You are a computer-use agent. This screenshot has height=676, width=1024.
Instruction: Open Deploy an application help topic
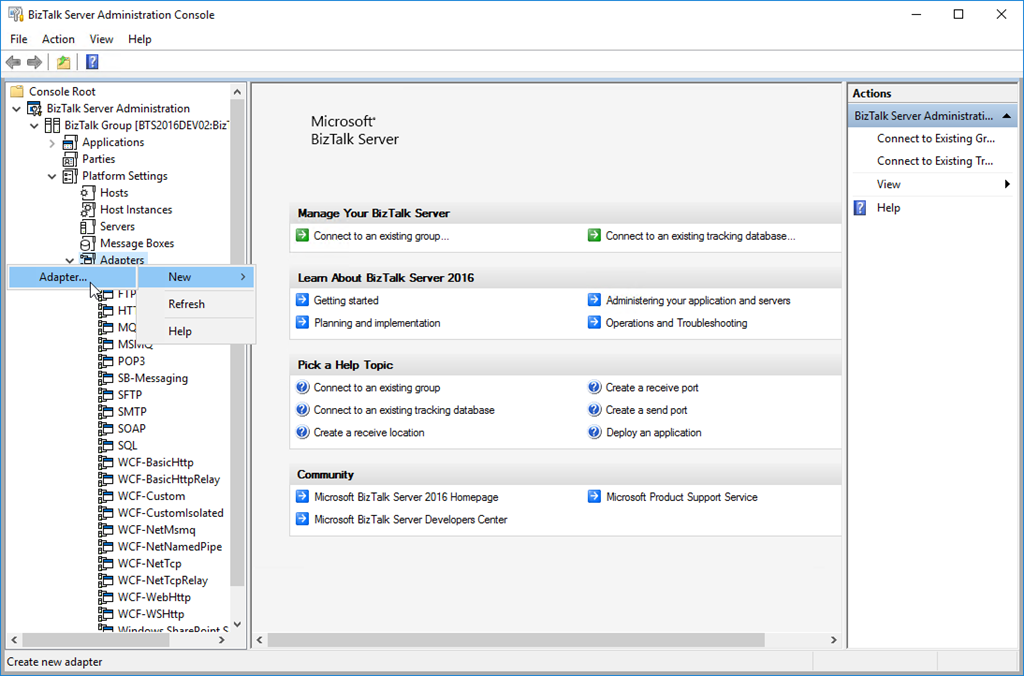[x=654, y=432]
